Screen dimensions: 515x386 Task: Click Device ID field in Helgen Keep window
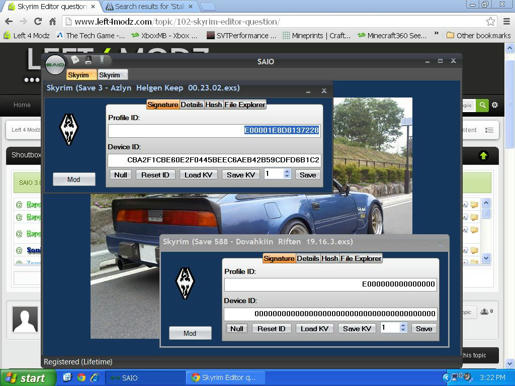[x=214, y=160]
